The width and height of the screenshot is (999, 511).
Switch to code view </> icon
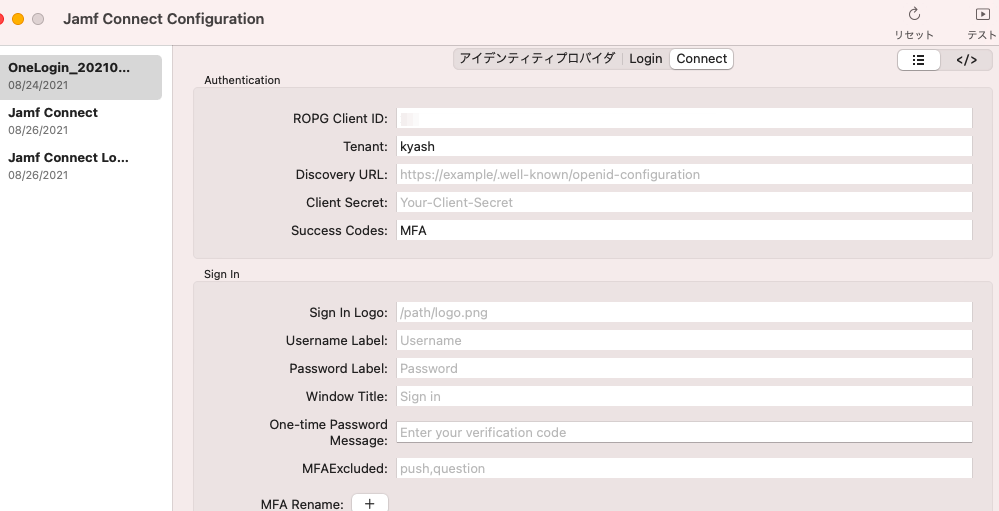(967, 60)
